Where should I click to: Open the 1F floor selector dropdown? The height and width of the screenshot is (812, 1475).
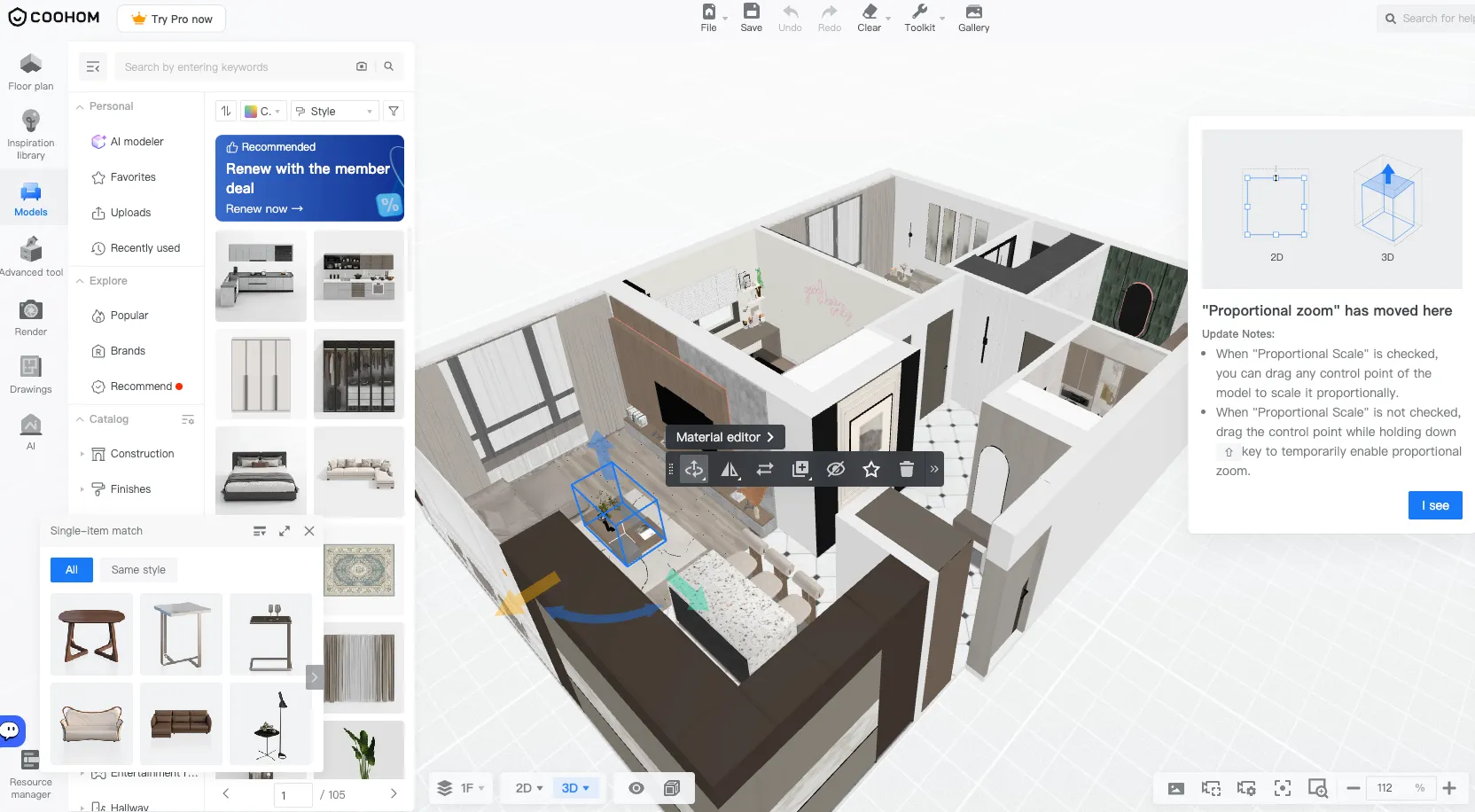461,788
